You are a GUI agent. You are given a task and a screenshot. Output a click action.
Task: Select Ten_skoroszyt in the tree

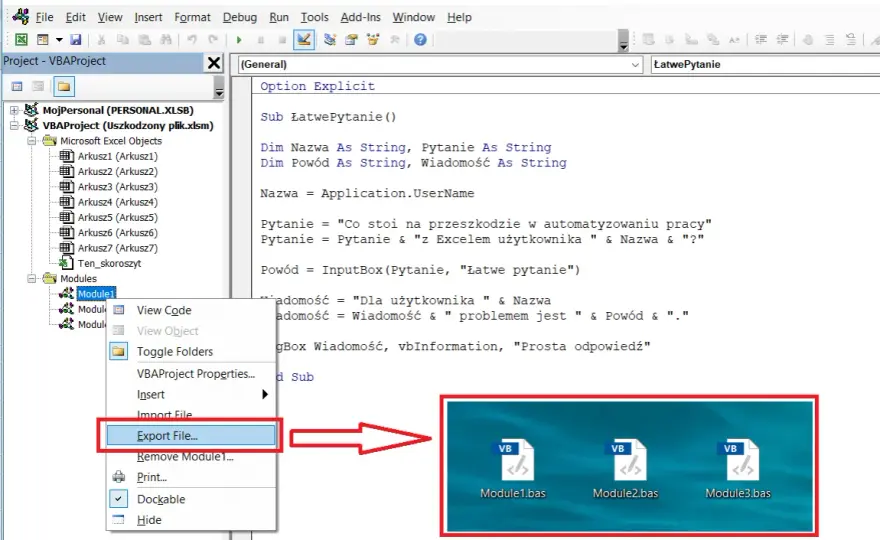pyautogui.click(x=109, y=263)
